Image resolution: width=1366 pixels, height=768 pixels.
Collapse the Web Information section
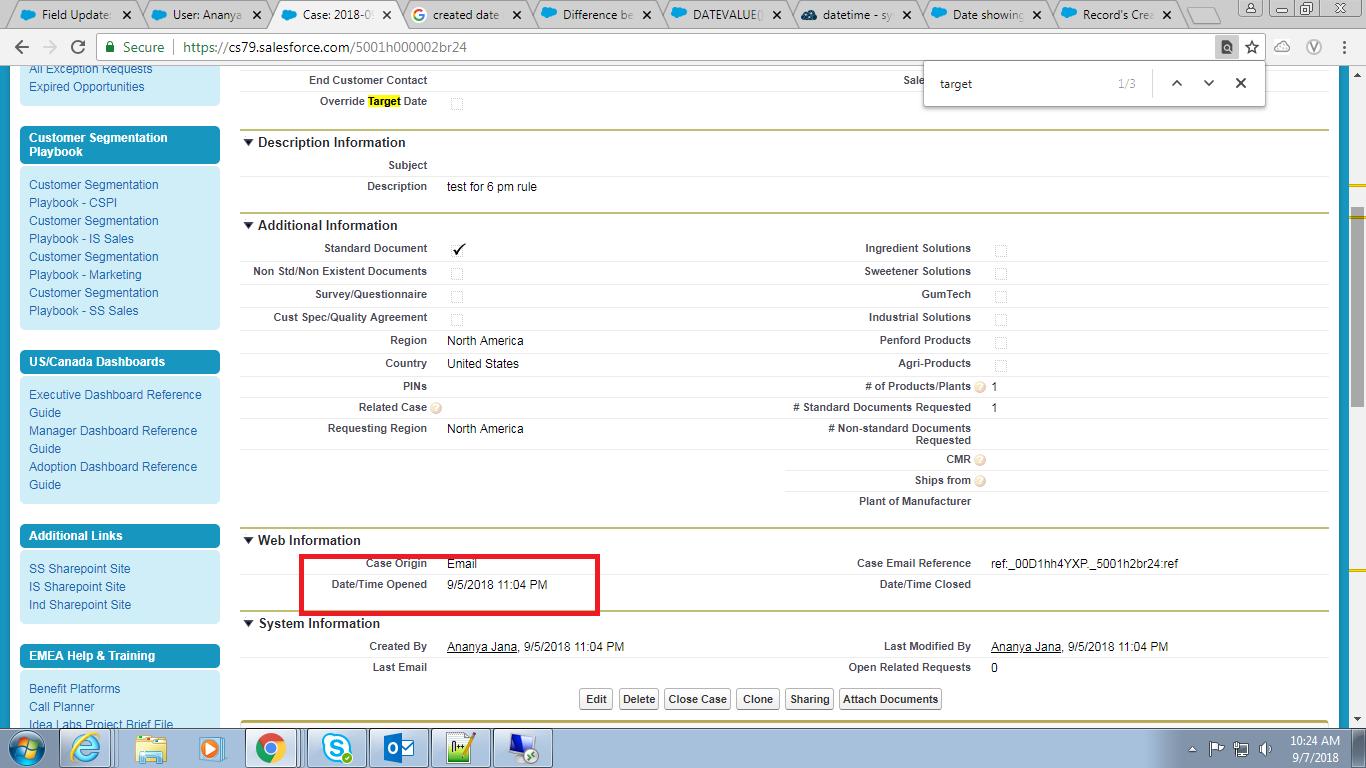(249, 540)
